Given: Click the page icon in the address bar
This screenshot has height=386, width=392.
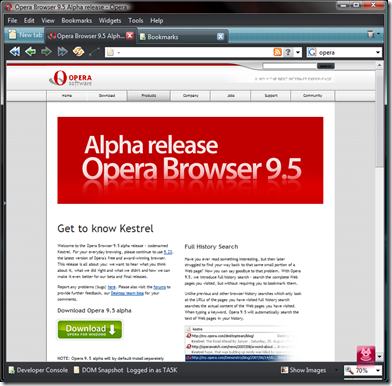Looking at the screenshot, I should [110, 52].
